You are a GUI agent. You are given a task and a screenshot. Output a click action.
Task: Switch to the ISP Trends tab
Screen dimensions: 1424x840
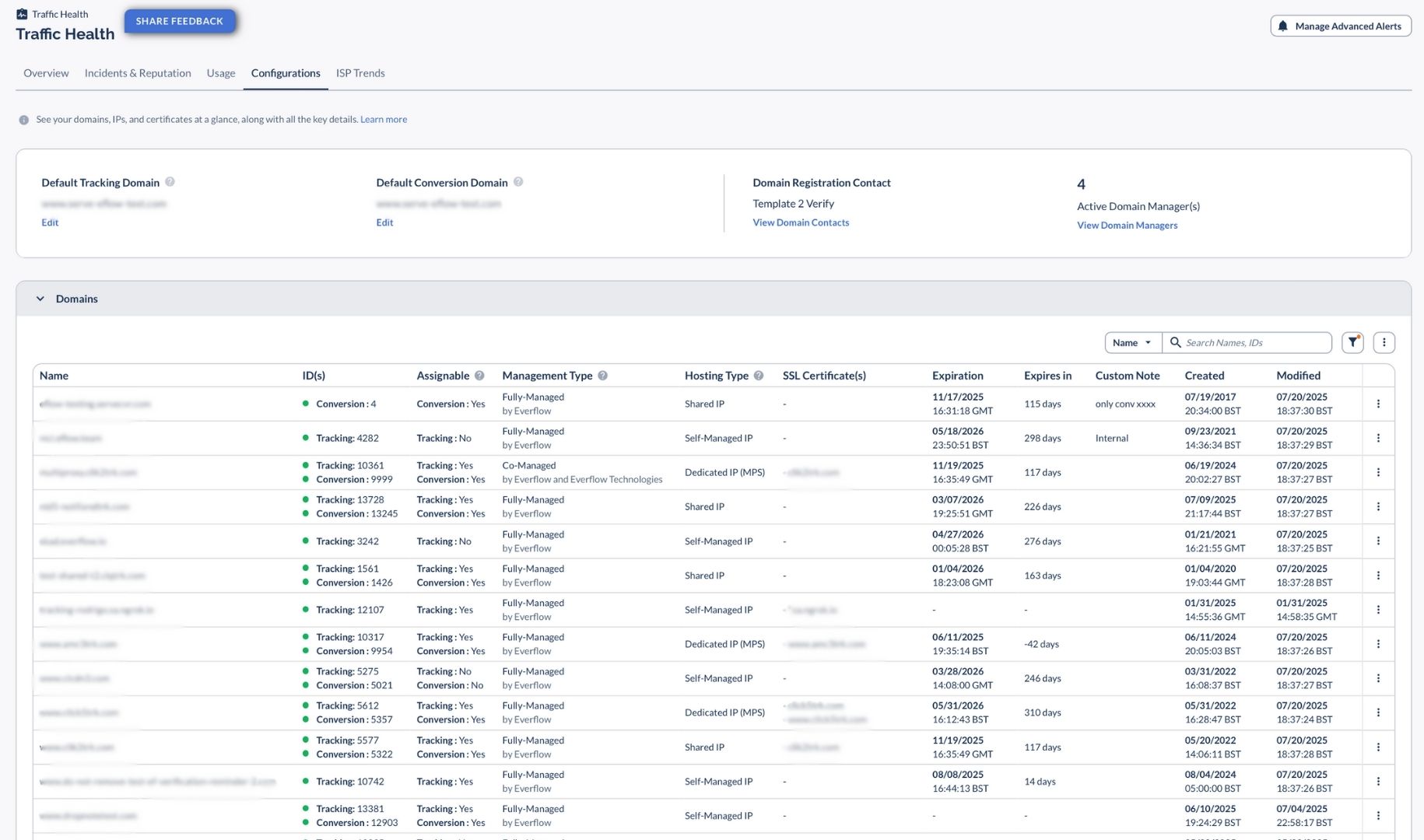pos(360,73)
